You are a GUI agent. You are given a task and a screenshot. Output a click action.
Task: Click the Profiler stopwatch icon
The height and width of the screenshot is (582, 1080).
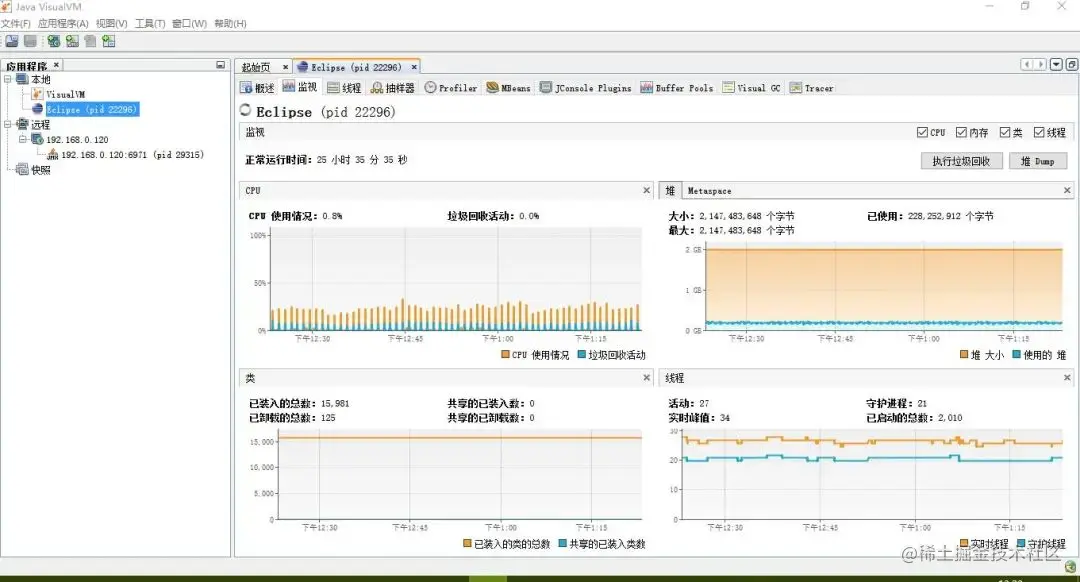click(x=430, y=87)
